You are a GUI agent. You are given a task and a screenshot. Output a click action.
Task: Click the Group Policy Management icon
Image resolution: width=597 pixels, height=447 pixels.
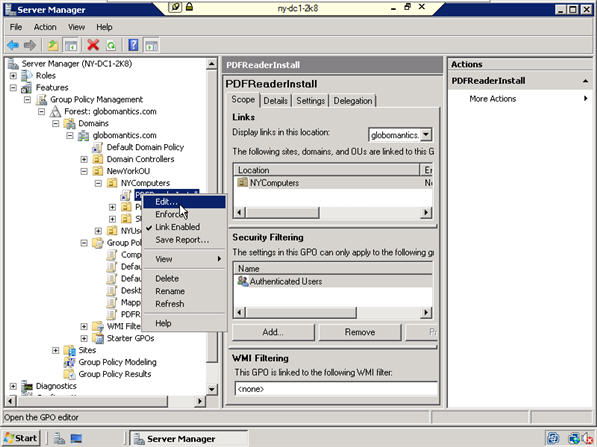pos(41,99)
